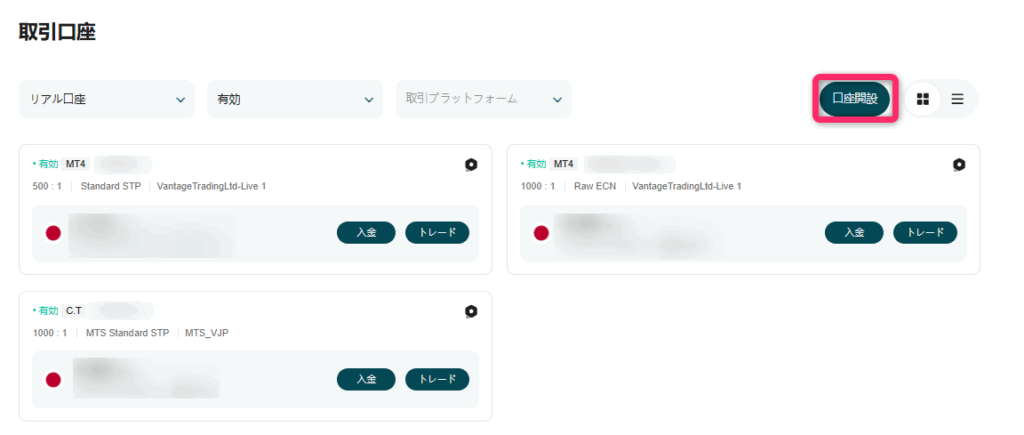Viewport: 1024px width, 435px height.
Task: Open settings icon on Standard STP account card
Action: click(x=471, y=165)
